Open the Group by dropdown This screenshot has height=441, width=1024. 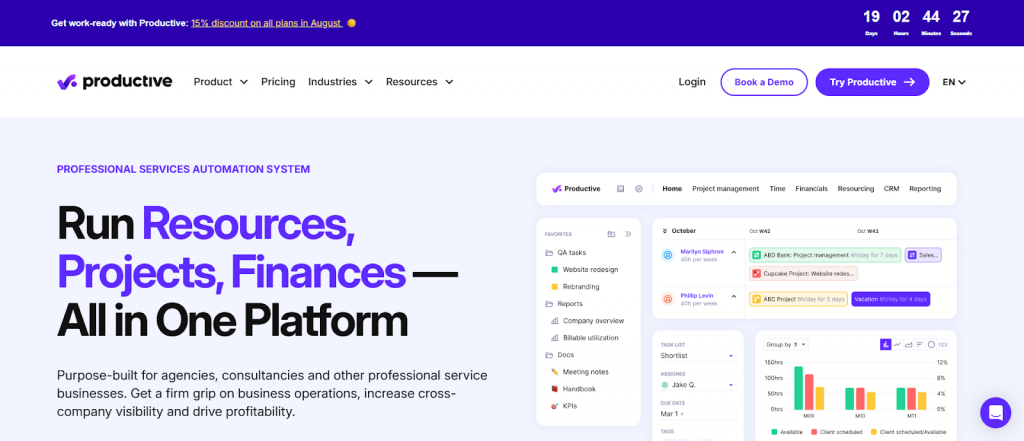786,344
